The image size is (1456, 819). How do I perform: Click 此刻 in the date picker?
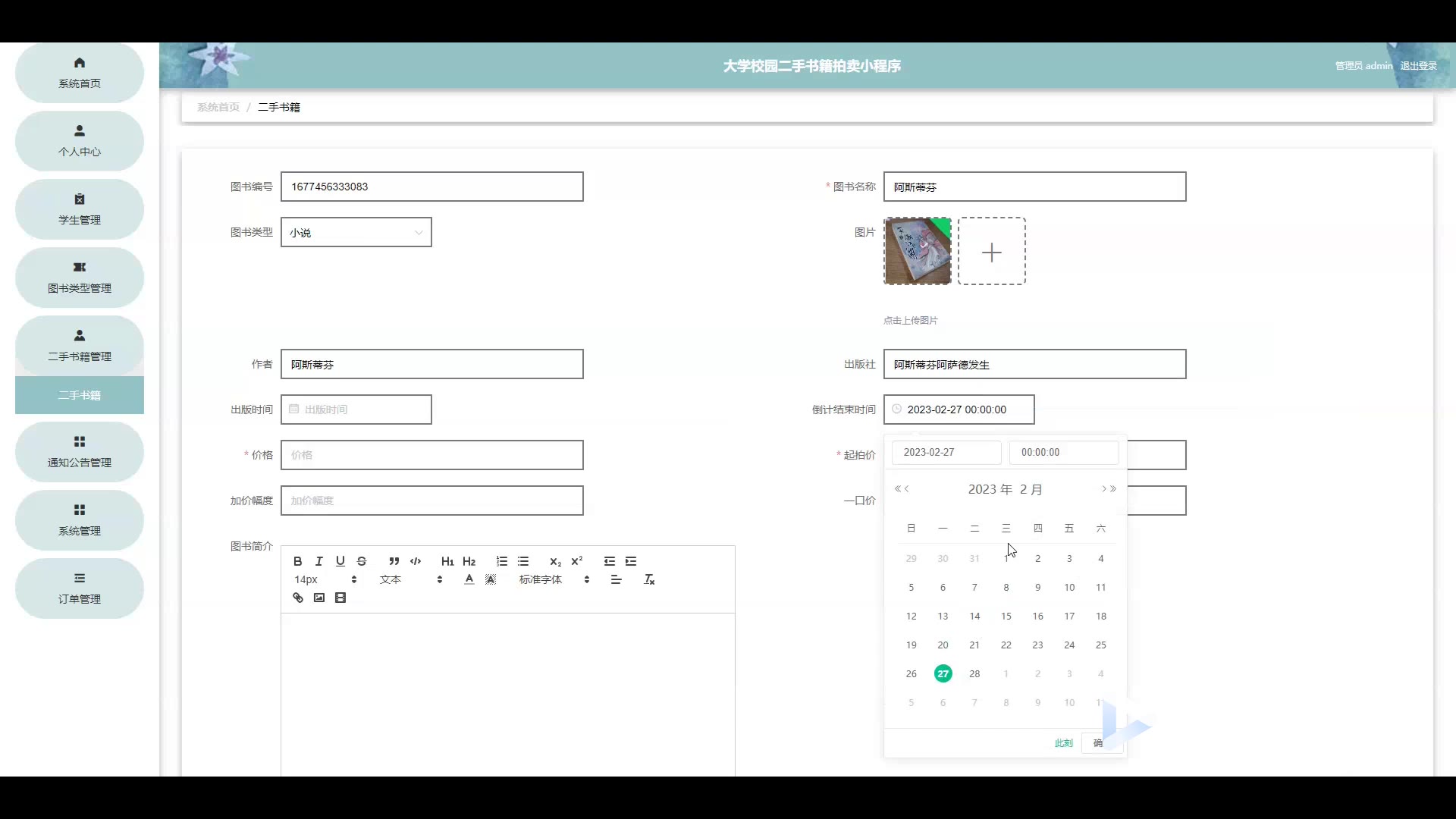(x=1063, y=743)
